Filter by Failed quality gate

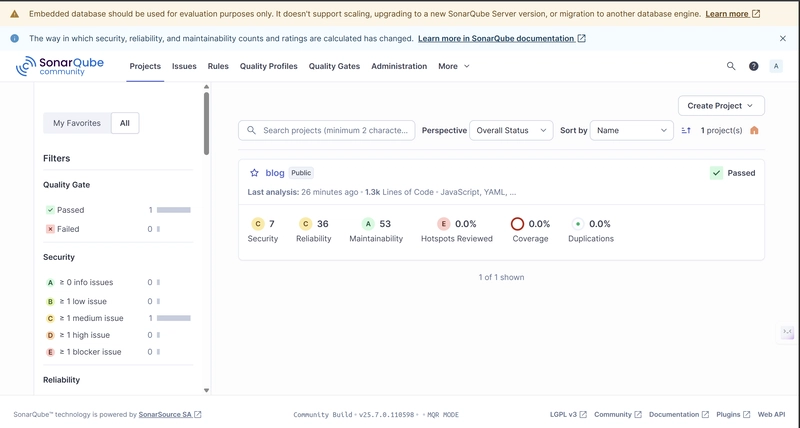click(x=69, y=229)
